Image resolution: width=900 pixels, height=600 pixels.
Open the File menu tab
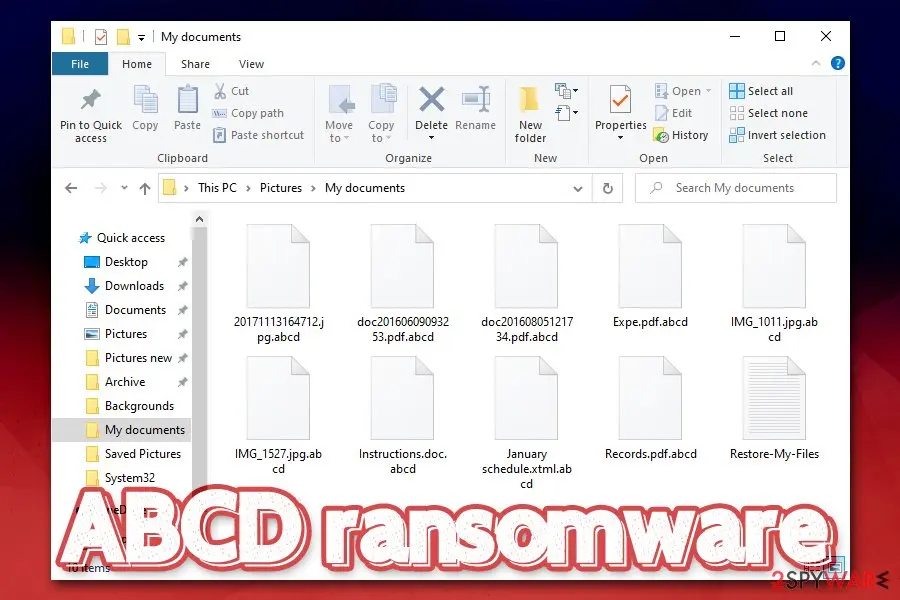[x=80, y=64]
